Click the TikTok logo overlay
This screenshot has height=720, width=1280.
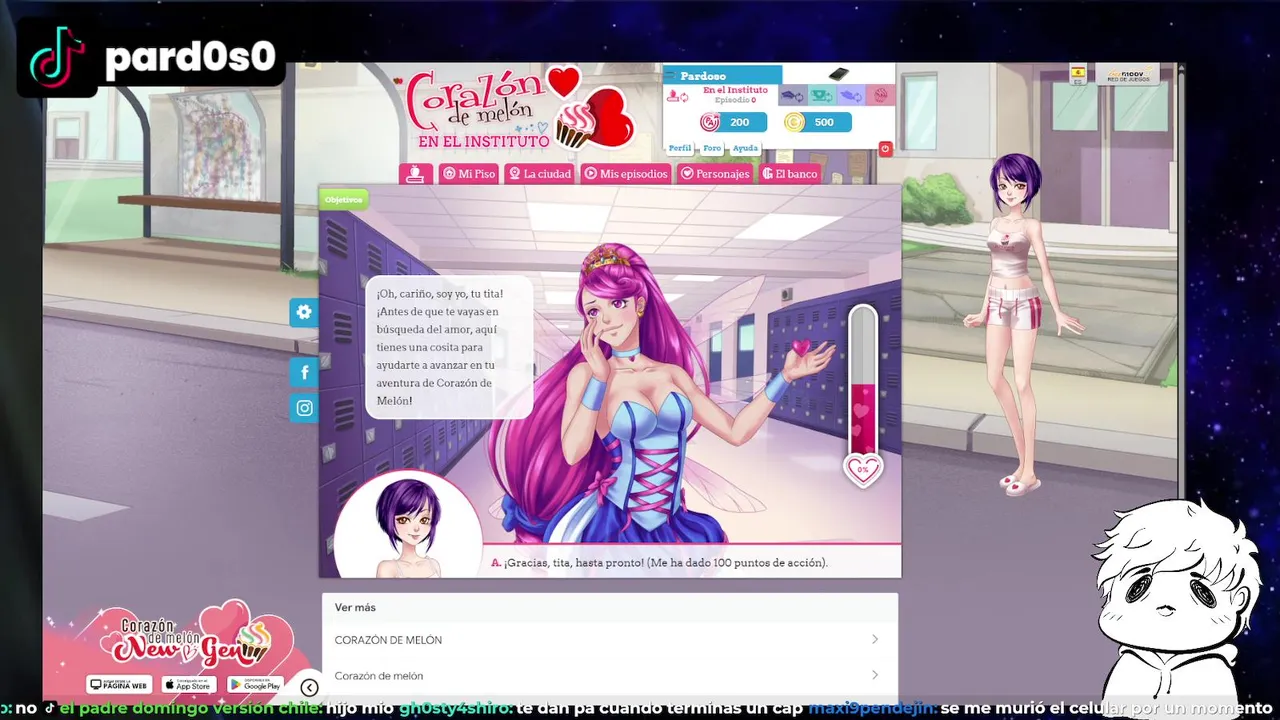[x=57, y=57]
